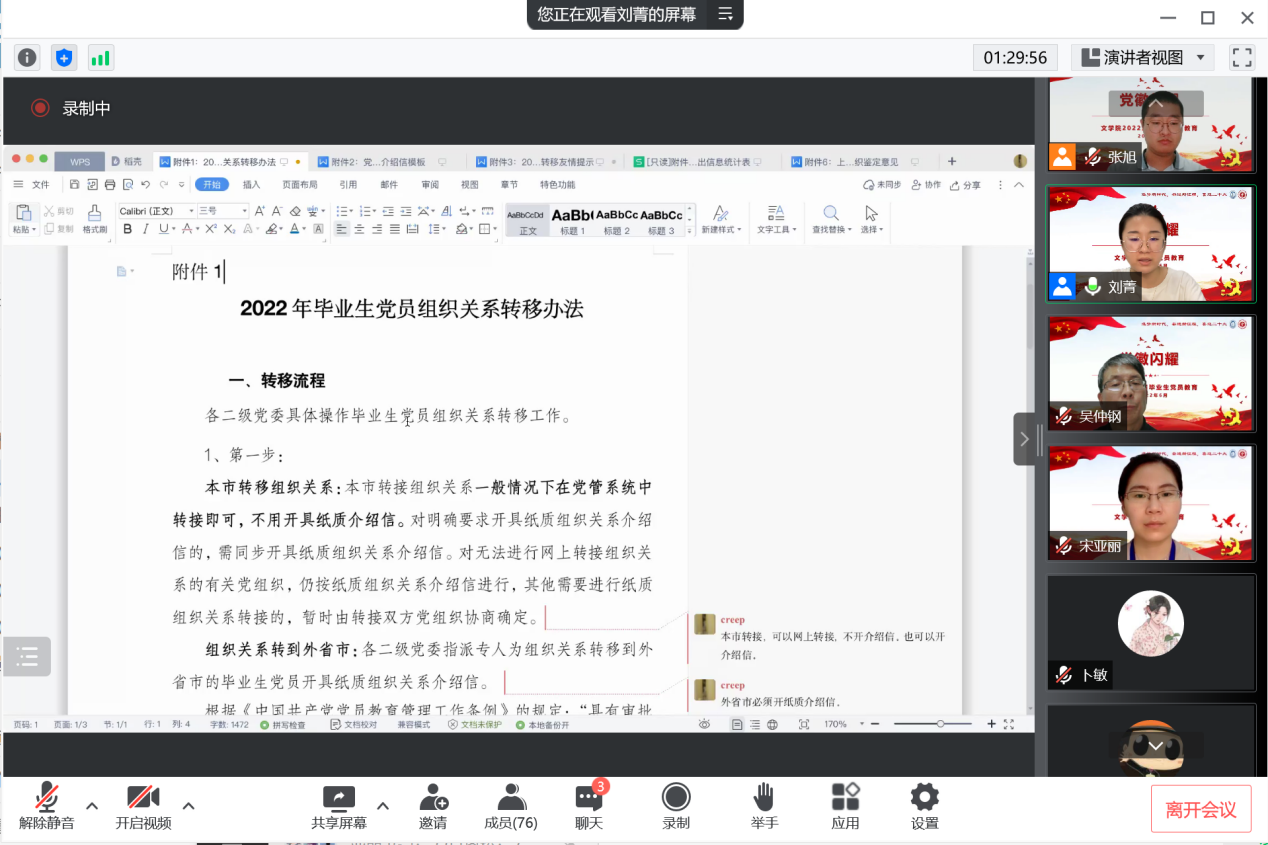Check the green network signal icon
Image resolution: width=1268 pixels, height=845 pixels.
point(100,58)
